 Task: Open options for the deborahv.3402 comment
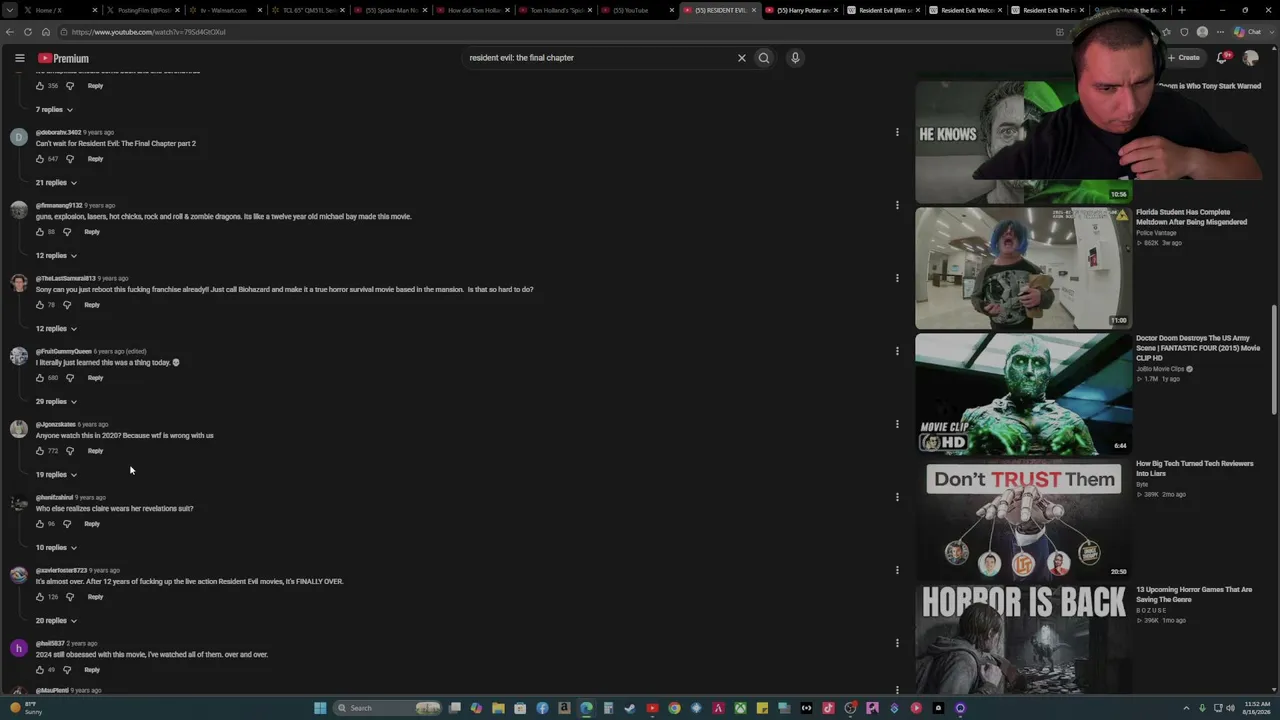tap(897, 132)
